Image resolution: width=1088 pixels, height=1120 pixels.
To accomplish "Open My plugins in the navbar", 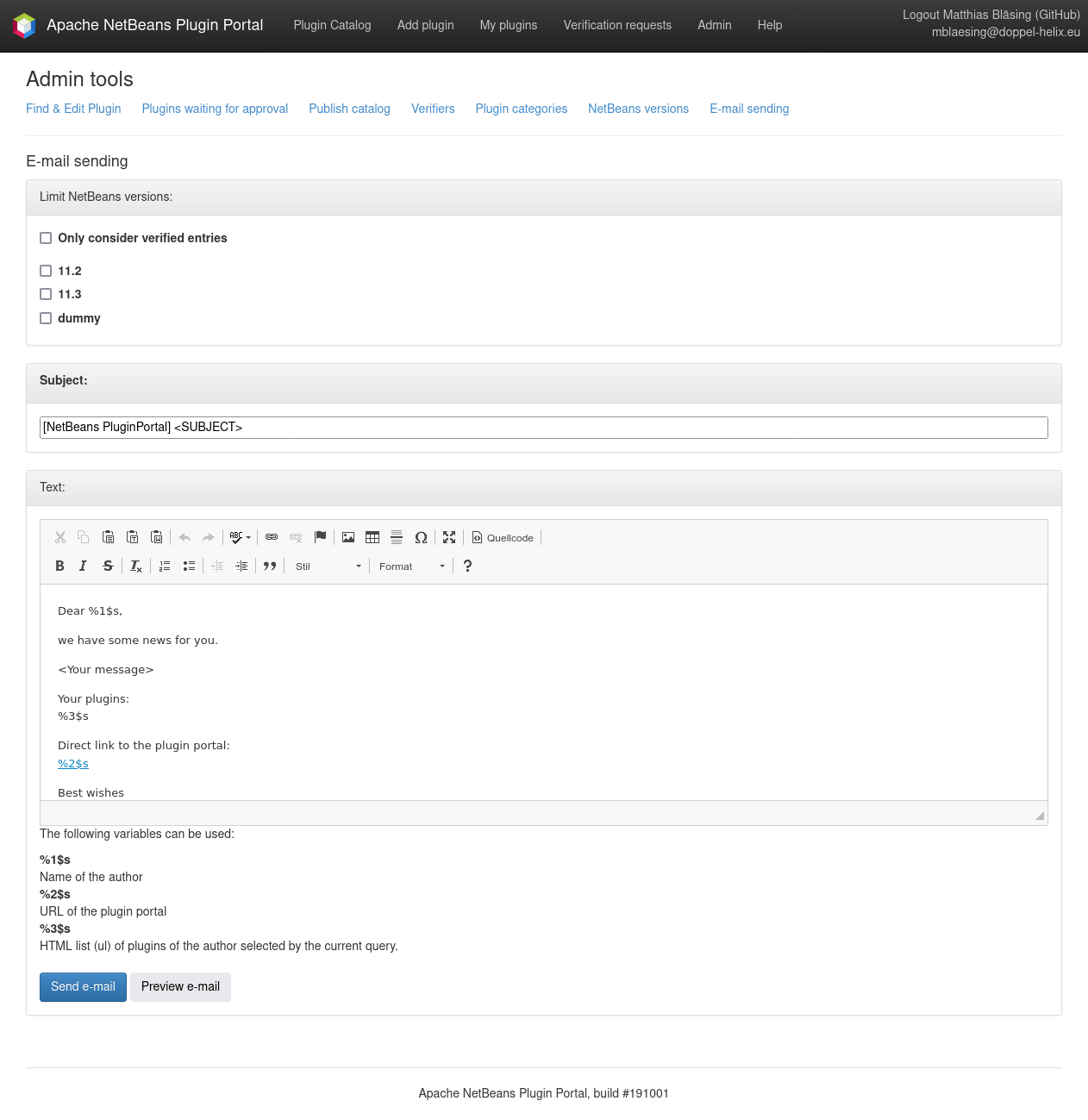I will pos(509,25).
